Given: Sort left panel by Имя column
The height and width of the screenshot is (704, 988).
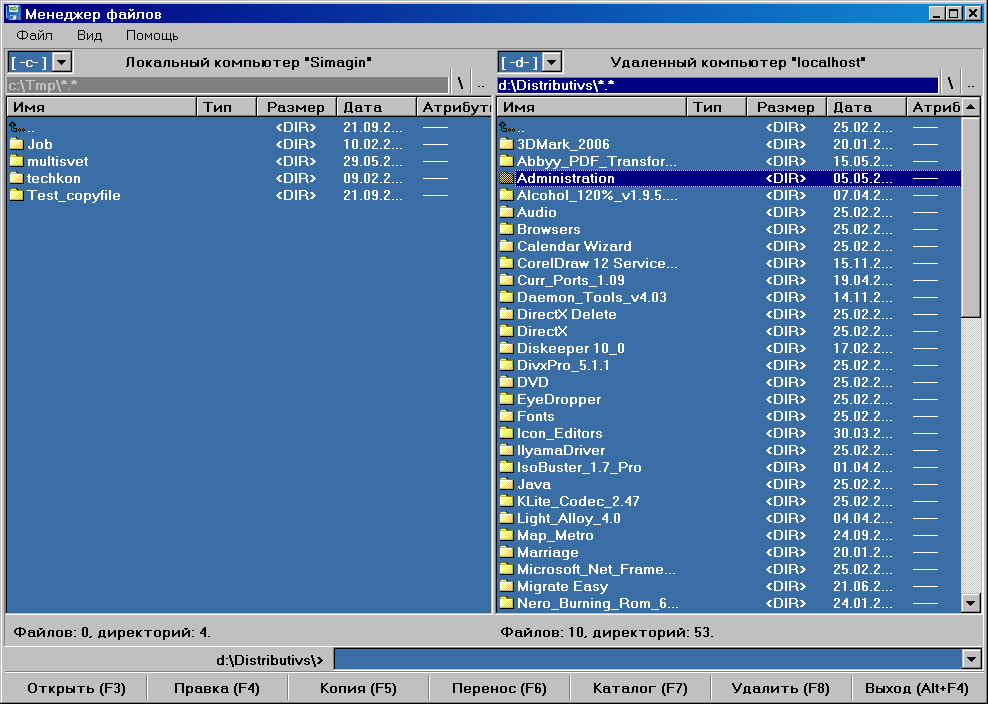Looking at the screenshot, I should (x=101, y=107).
